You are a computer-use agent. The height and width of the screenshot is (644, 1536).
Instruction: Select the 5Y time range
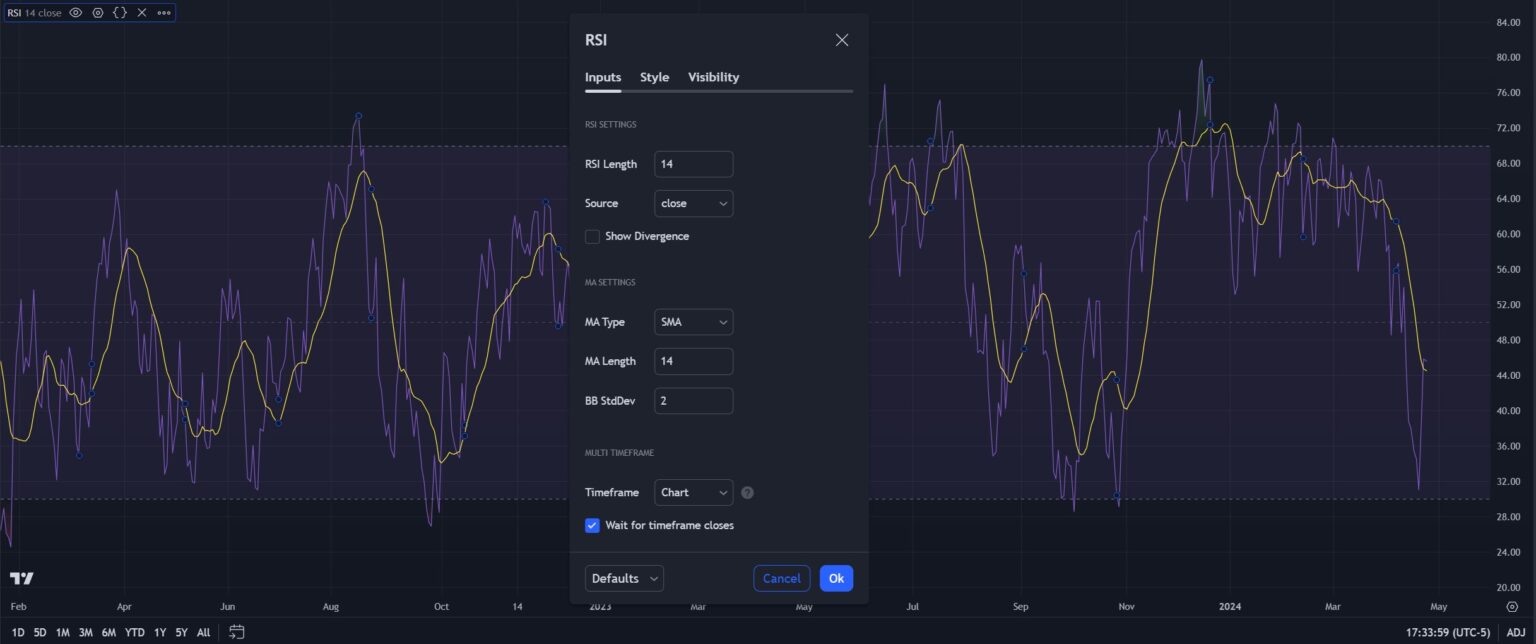tap(182, 632)
